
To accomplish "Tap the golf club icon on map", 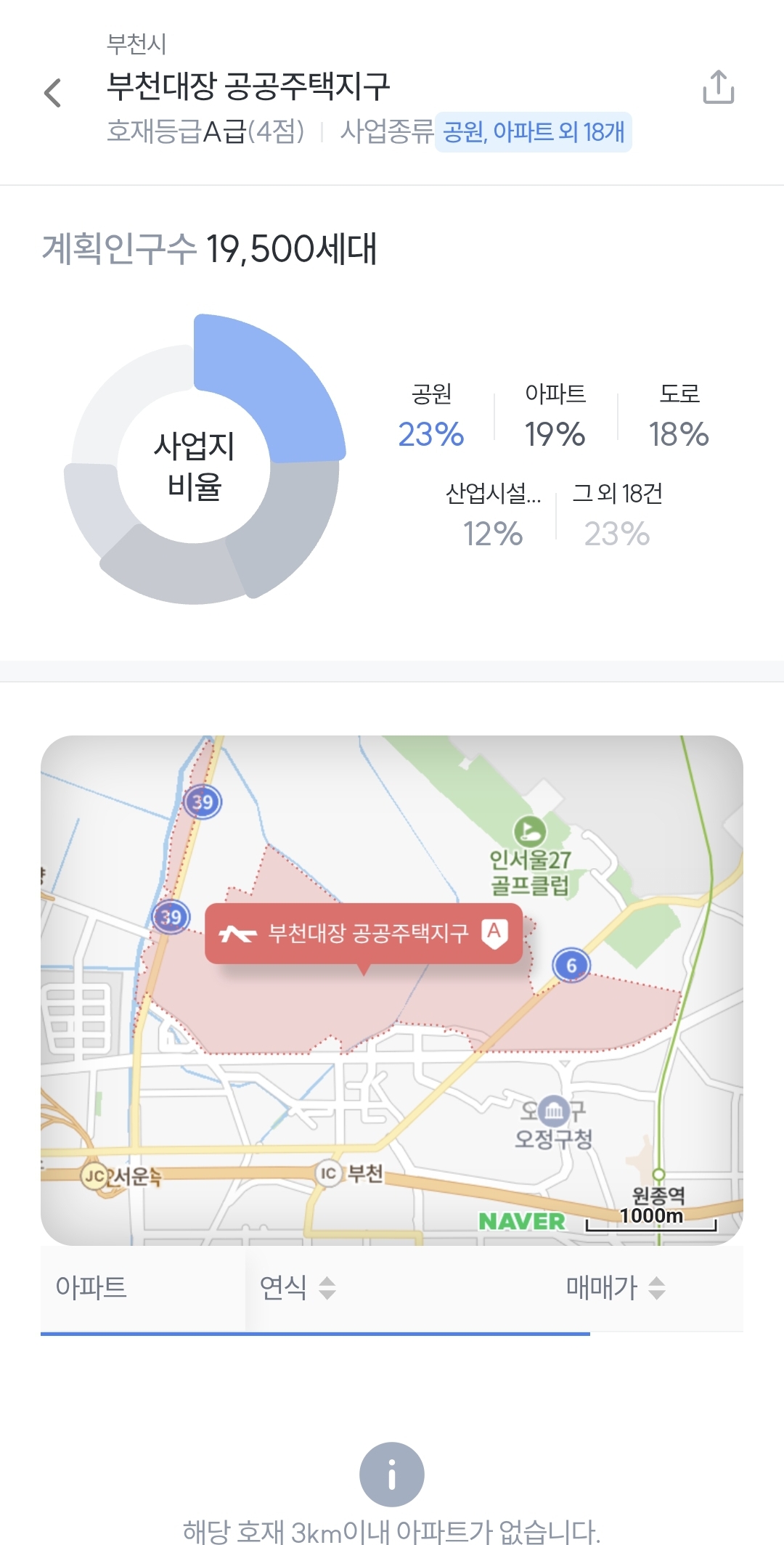I will pyautogui.click(x=530, y=831).
